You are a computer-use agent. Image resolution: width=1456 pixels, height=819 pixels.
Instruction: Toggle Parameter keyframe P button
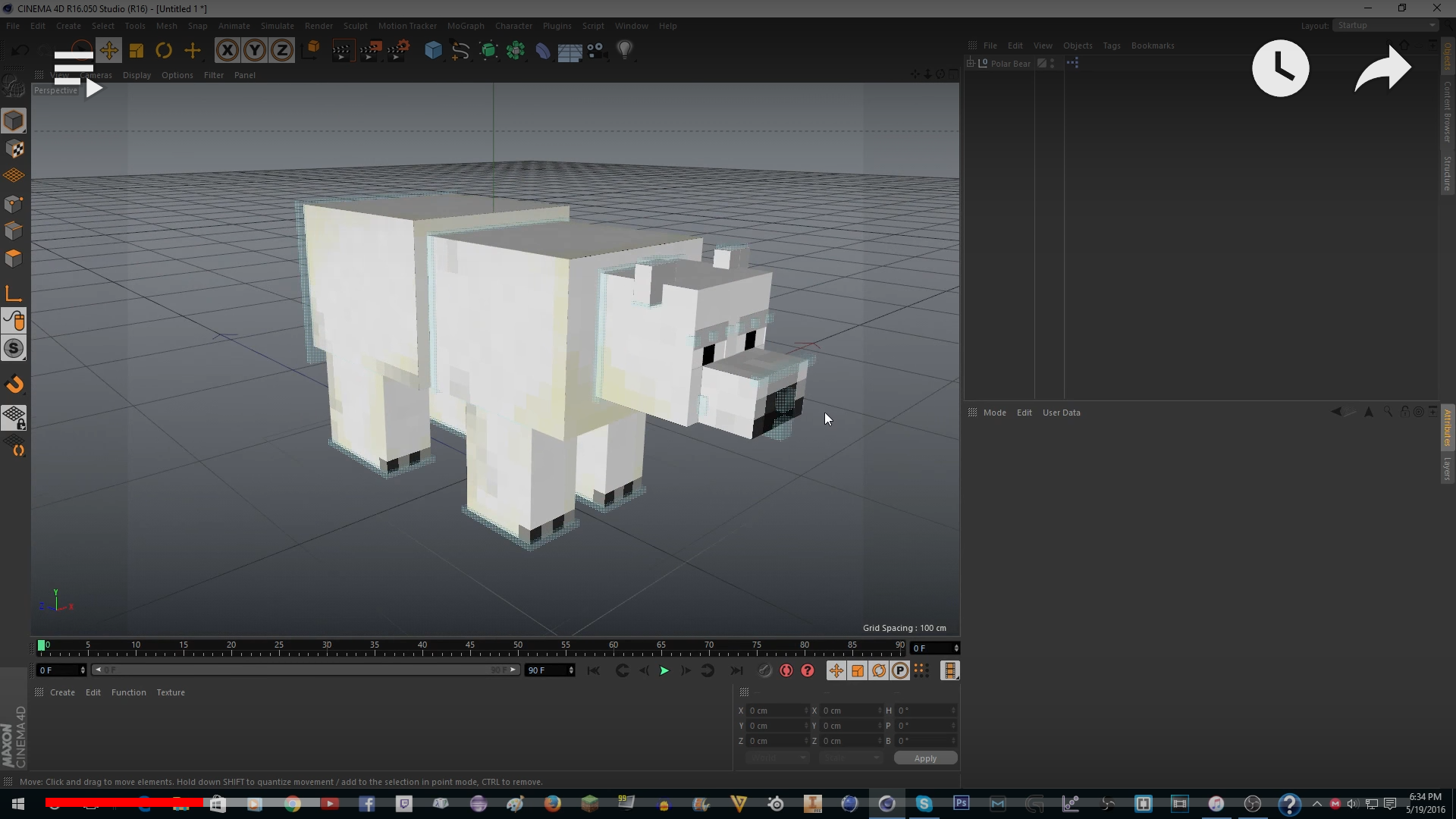point(899,670)
